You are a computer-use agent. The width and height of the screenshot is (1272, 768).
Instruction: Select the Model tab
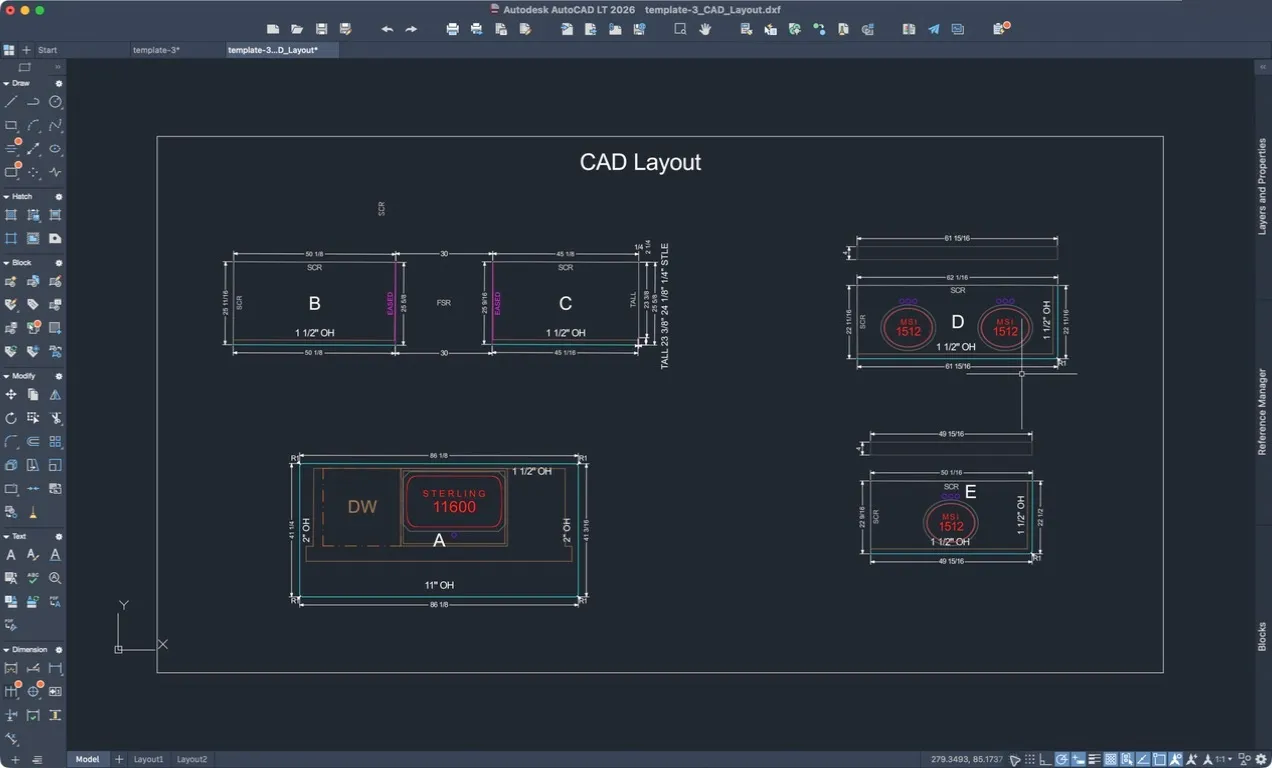tap(88, 760)
